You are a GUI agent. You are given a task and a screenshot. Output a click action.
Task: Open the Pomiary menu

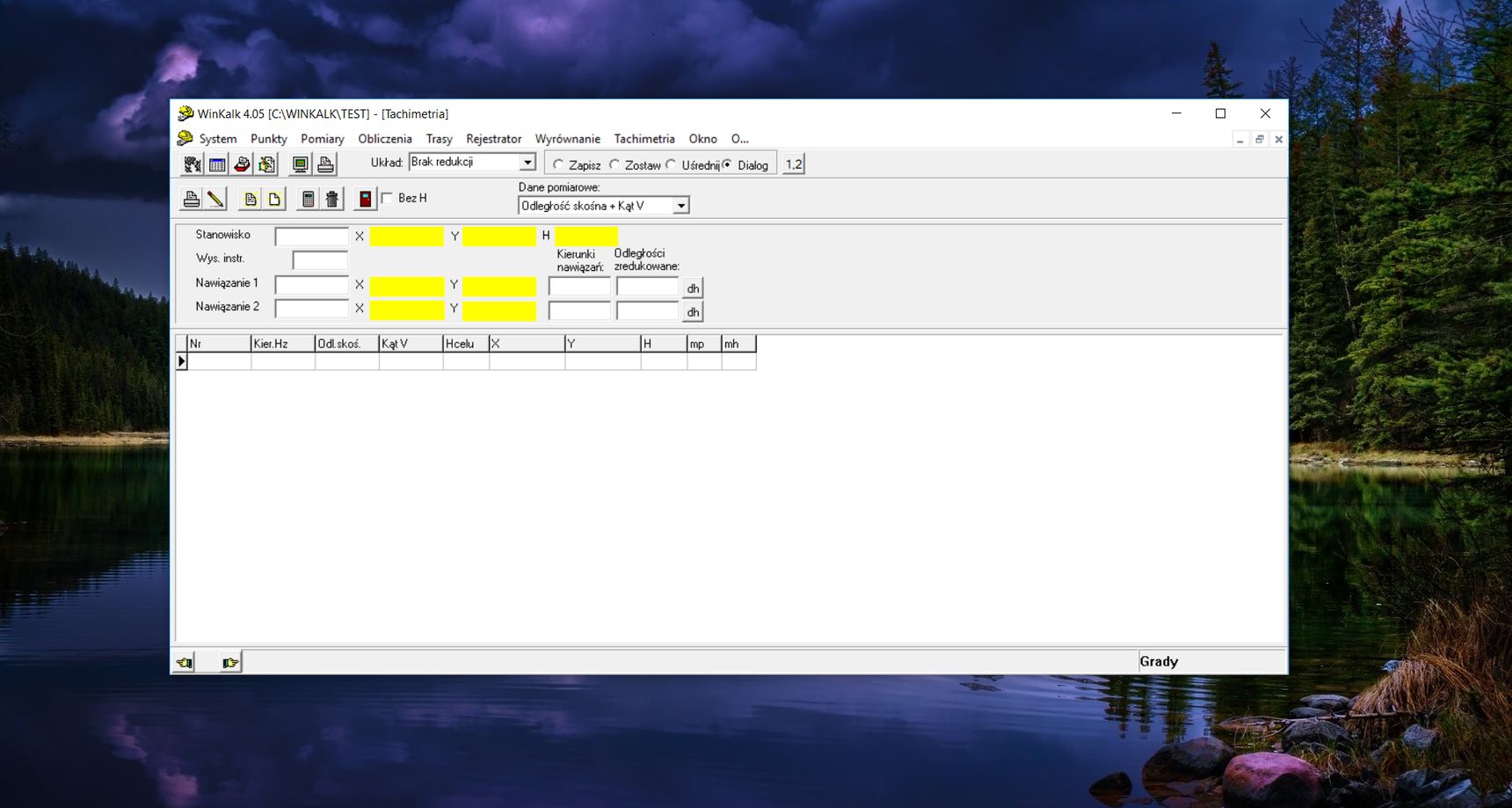point(323,139)
